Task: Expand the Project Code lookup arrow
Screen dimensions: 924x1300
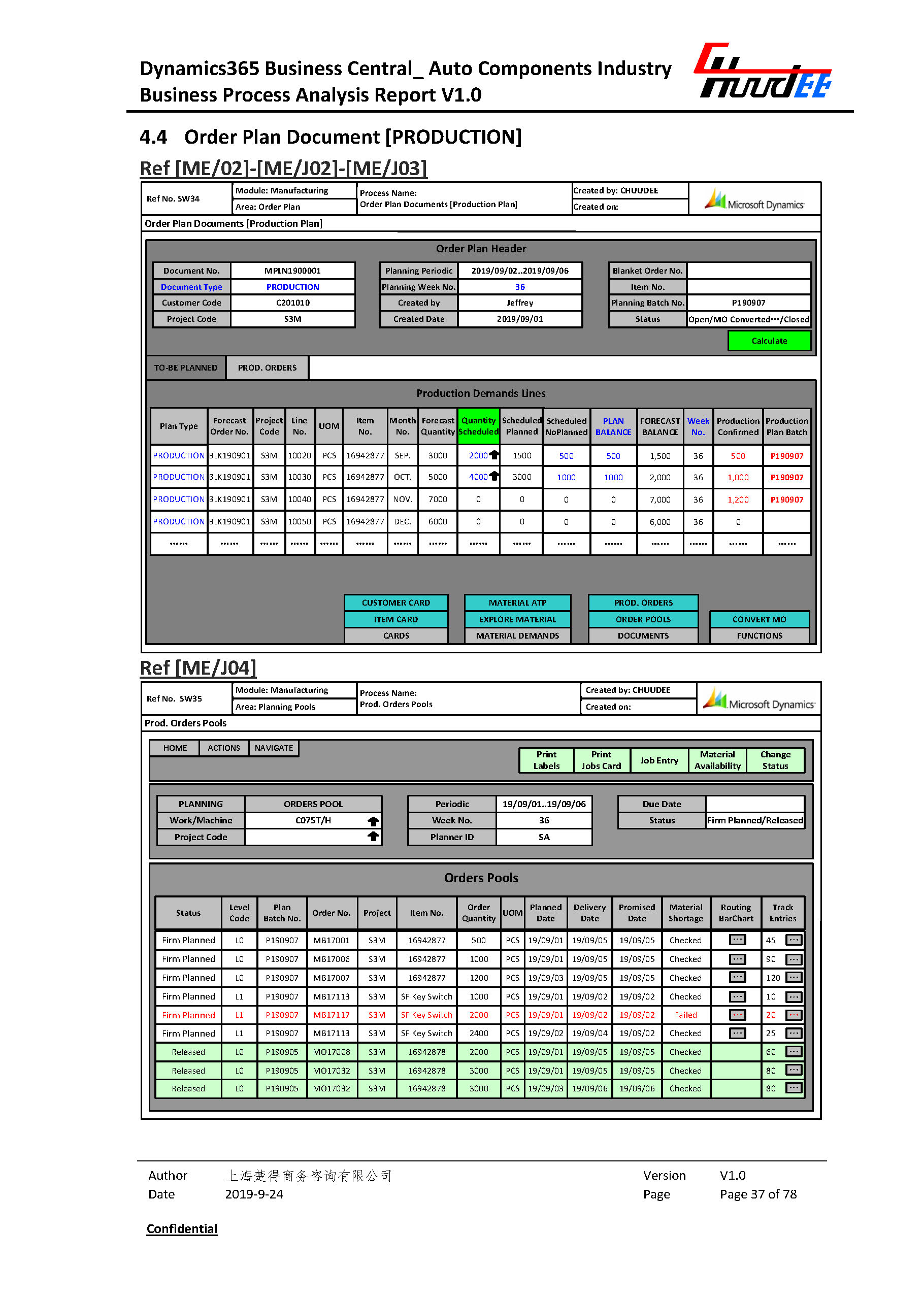Action: pos(373,837)
